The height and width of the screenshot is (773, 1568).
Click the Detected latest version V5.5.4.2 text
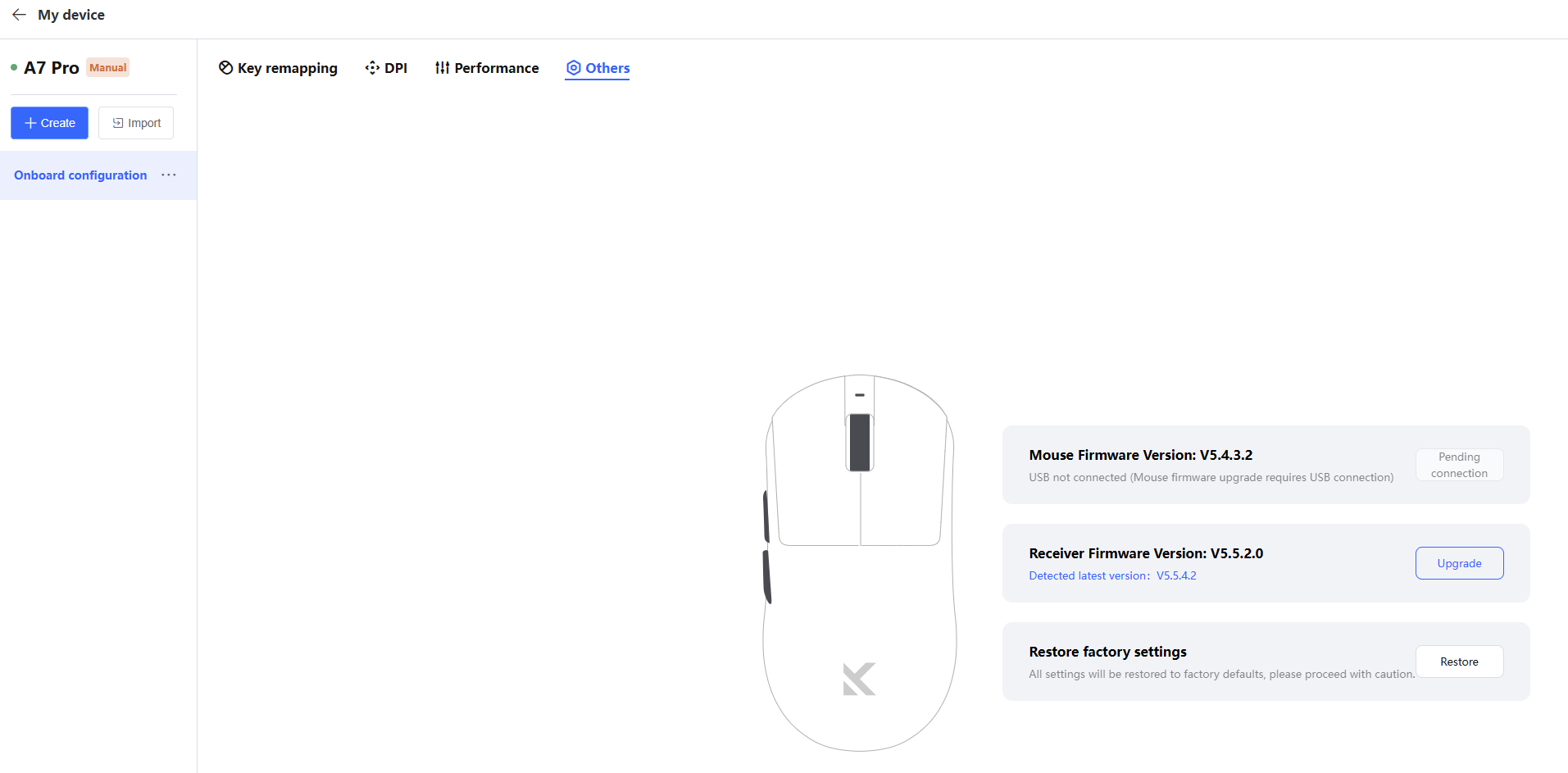(1112, 575)
